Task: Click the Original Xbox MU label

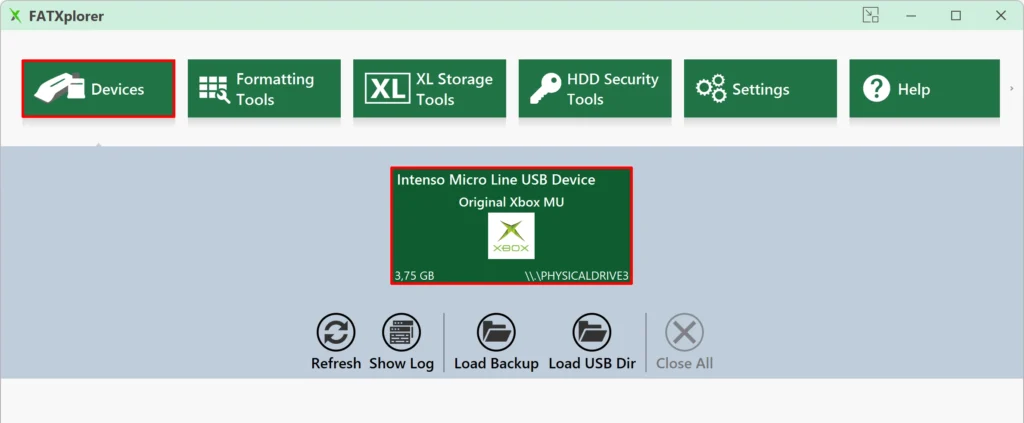Action: (511, 202)
